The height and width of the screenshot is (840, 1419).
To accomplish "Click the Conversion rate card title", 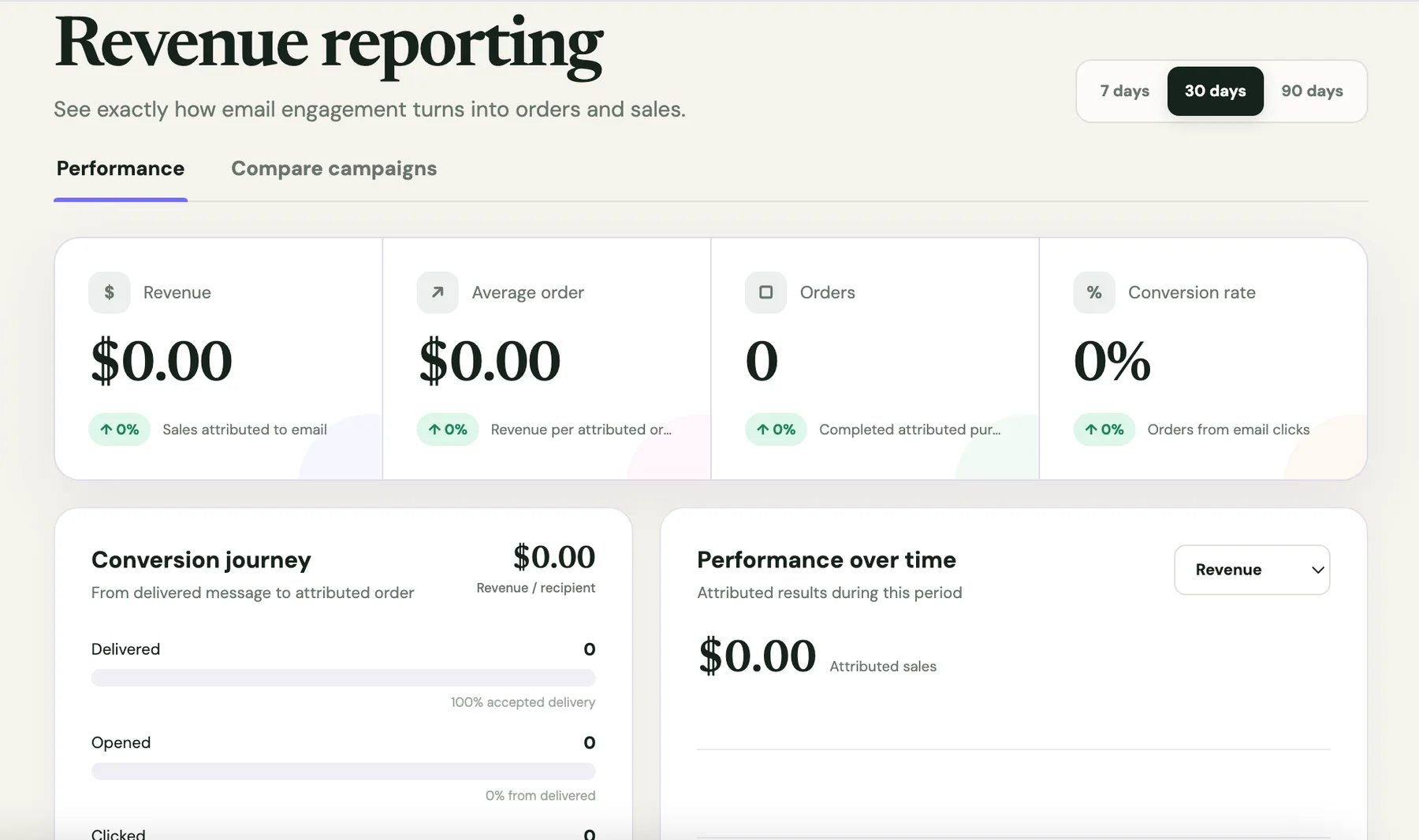I will [1191, 292].
